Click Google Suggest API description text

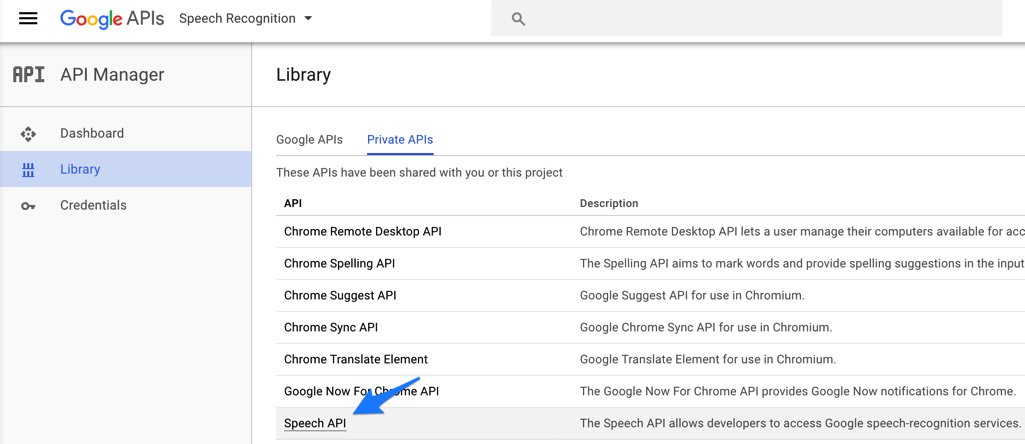692,296
